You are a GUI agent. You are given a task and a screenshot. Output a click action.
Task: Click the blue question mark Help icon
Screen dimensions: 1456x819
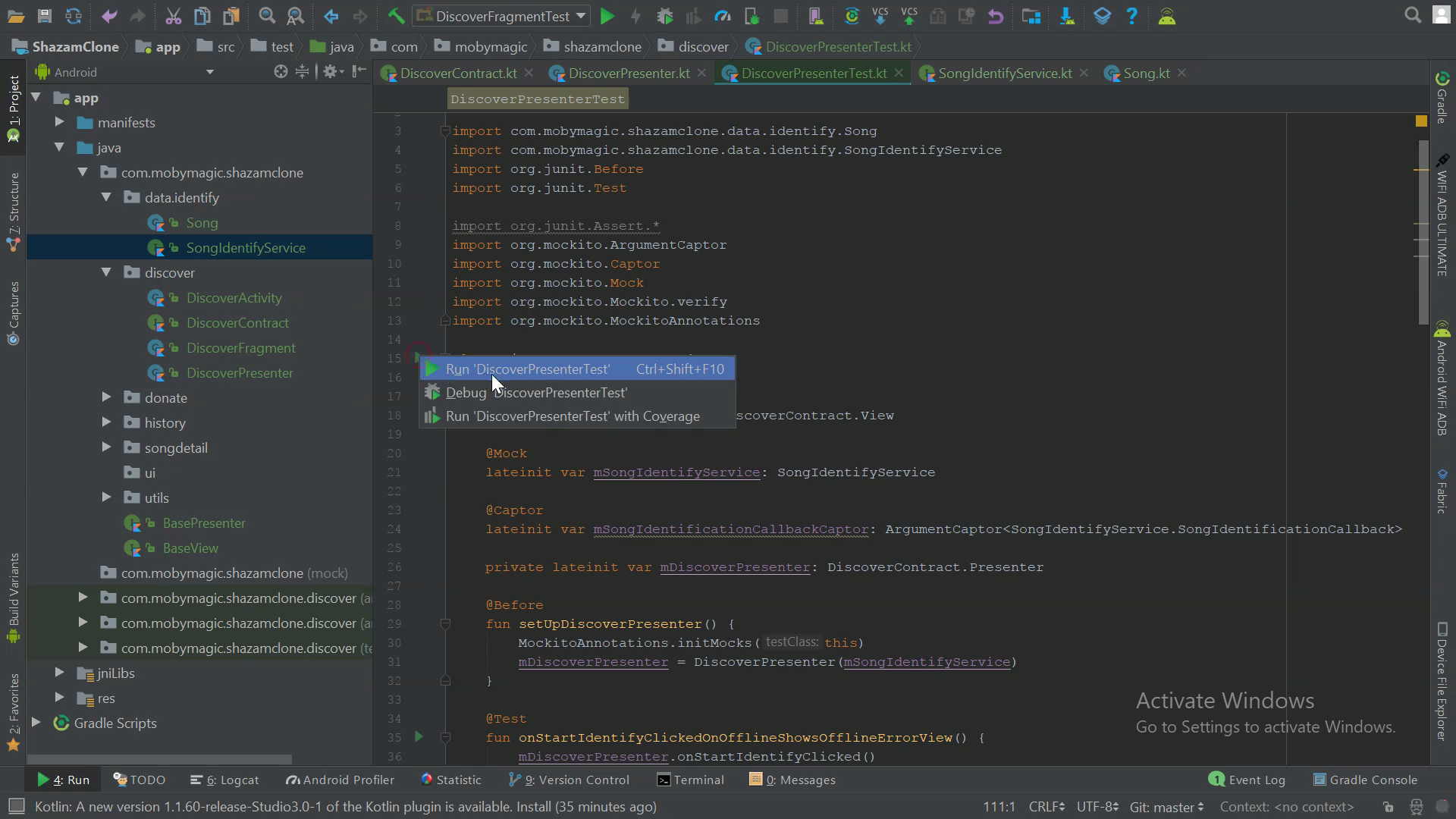tap(1131, 16)
